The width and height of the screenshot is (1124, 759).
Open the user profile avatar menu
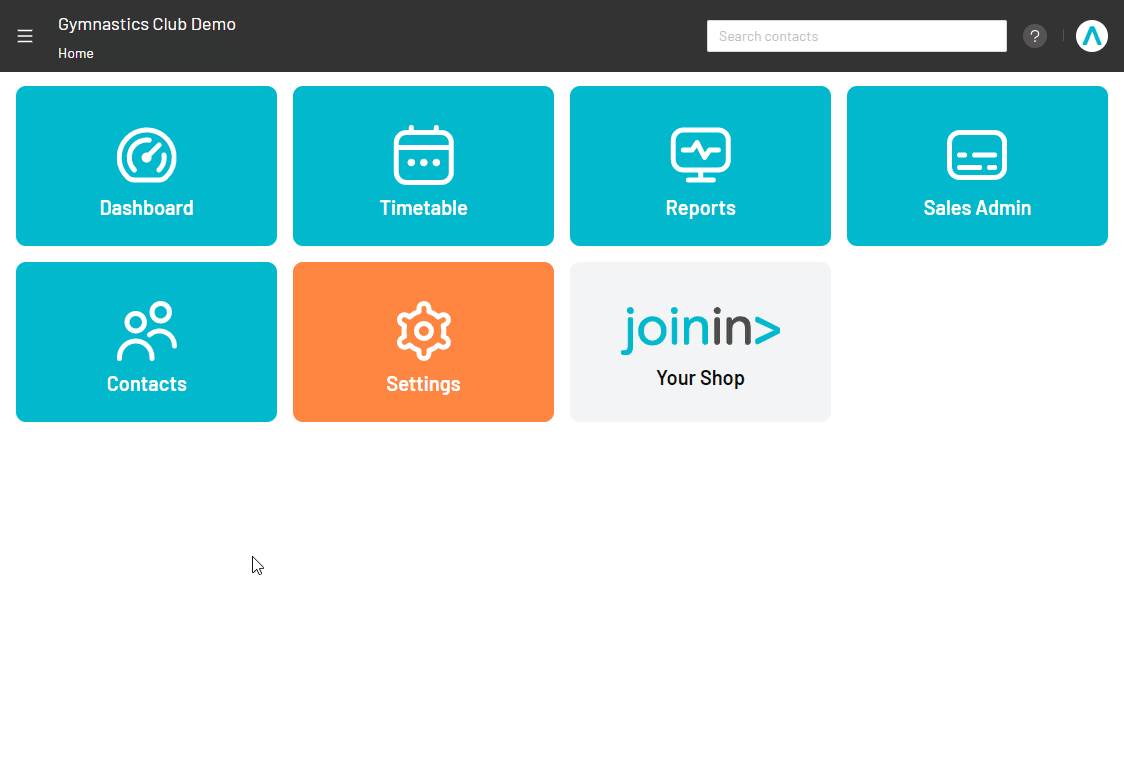pyautogui.click(x=1091, y=36)
